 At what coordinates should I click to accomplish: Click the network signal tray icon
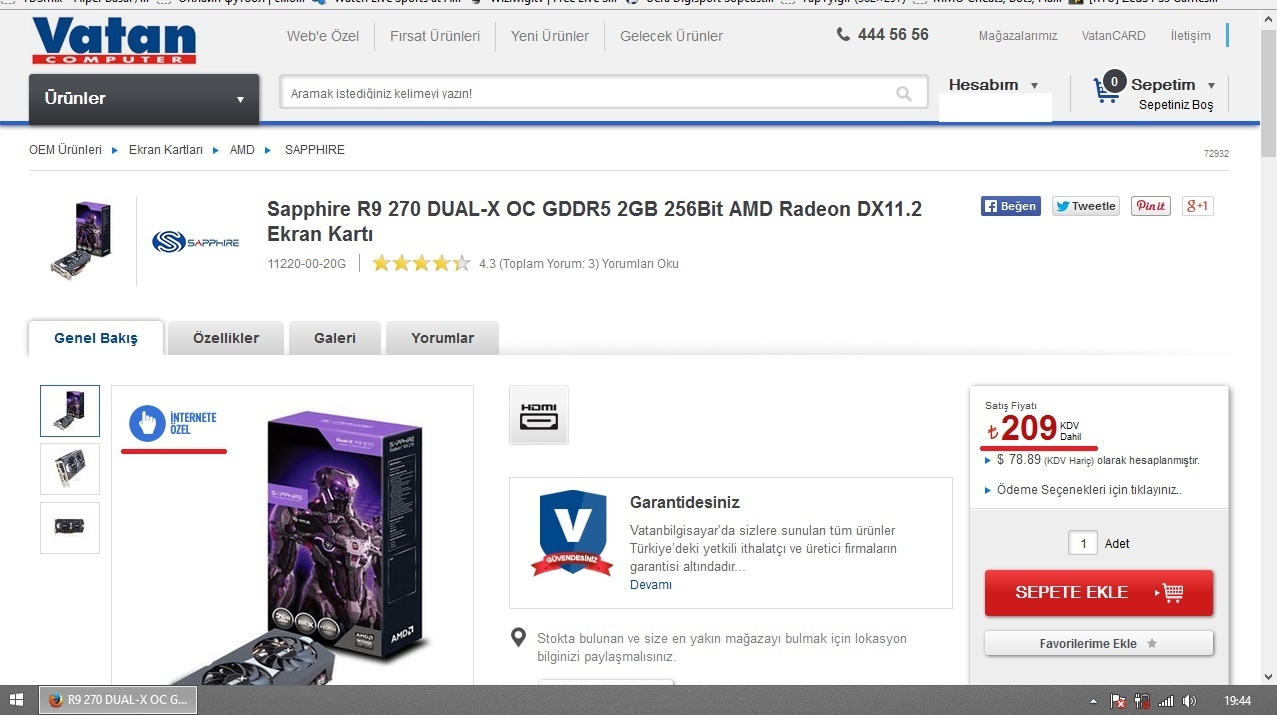[1165, 701]
